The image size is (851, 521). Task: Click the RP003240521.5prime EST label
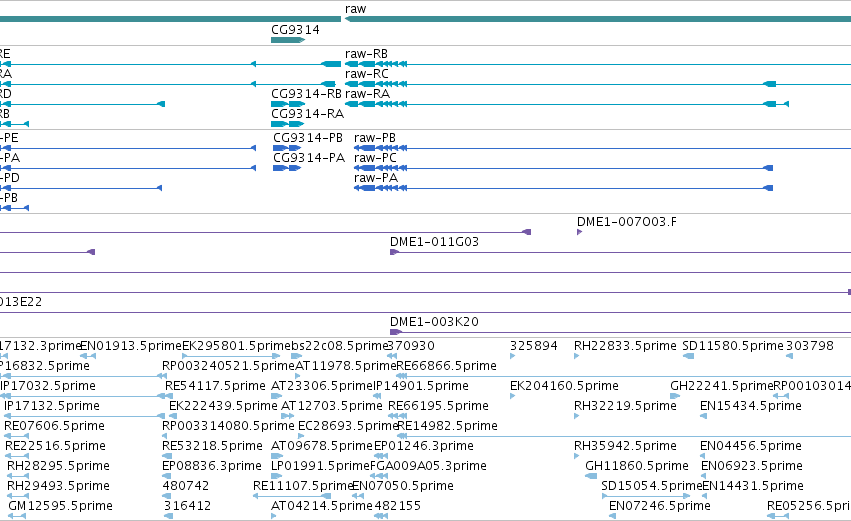[228, 366]
